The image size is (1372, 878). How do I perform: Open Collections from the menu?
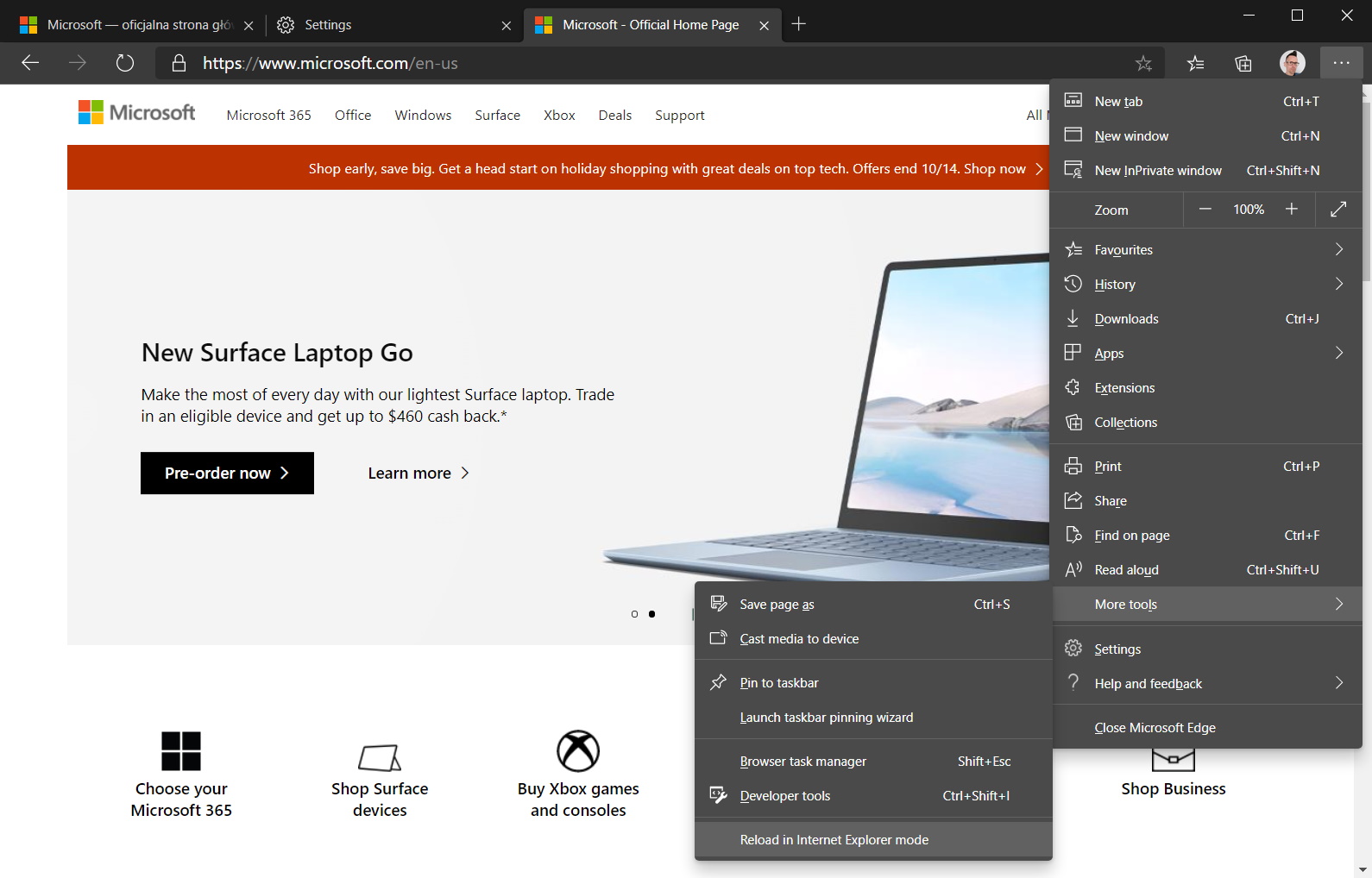[1206, 423]
